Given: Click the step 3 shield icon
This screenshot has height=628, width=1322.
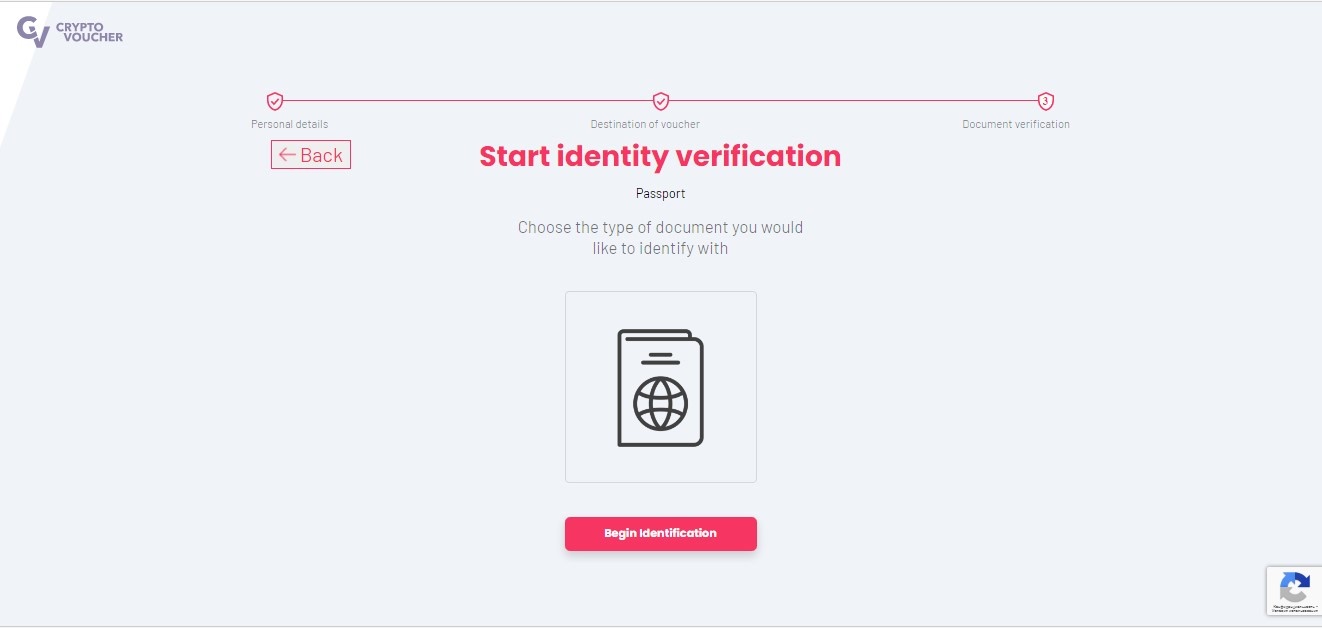Looking at the screenshot, I should click(1046, 101).
